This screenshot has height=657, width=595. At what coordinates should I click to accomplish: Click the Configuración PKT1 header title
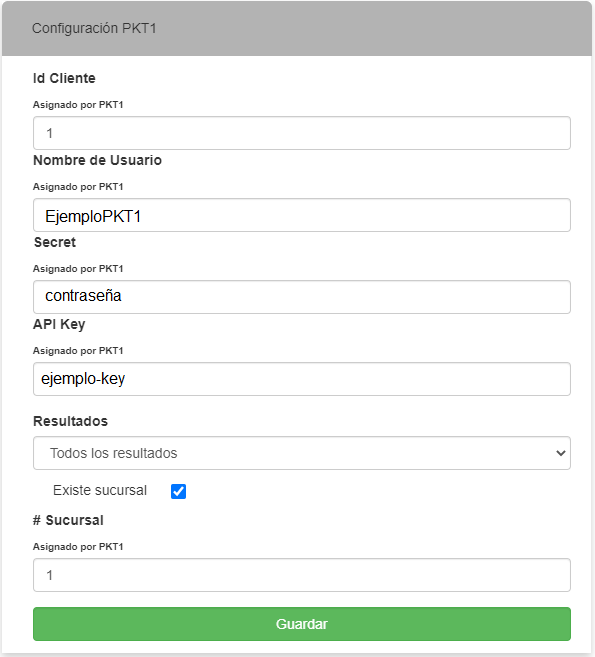pyautogui.click(x=94, y=28)
